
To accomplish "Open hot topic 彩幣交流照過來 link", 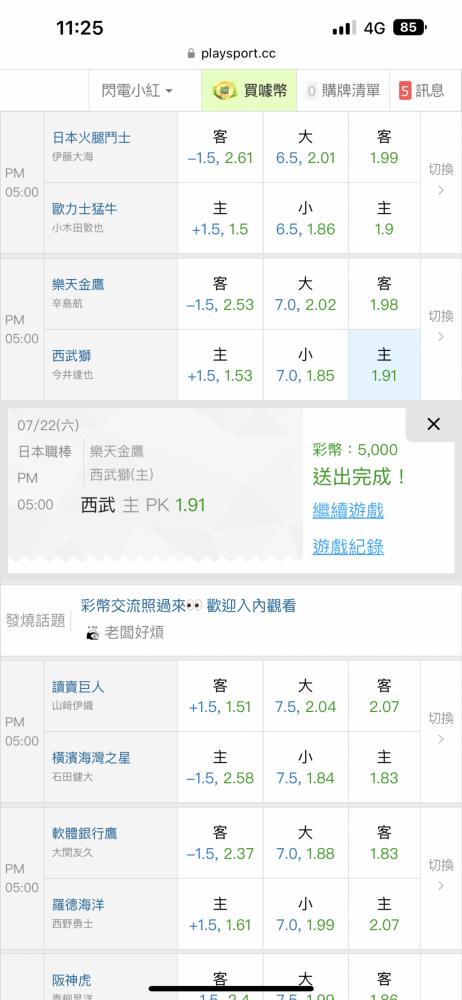I will (188, 606).
